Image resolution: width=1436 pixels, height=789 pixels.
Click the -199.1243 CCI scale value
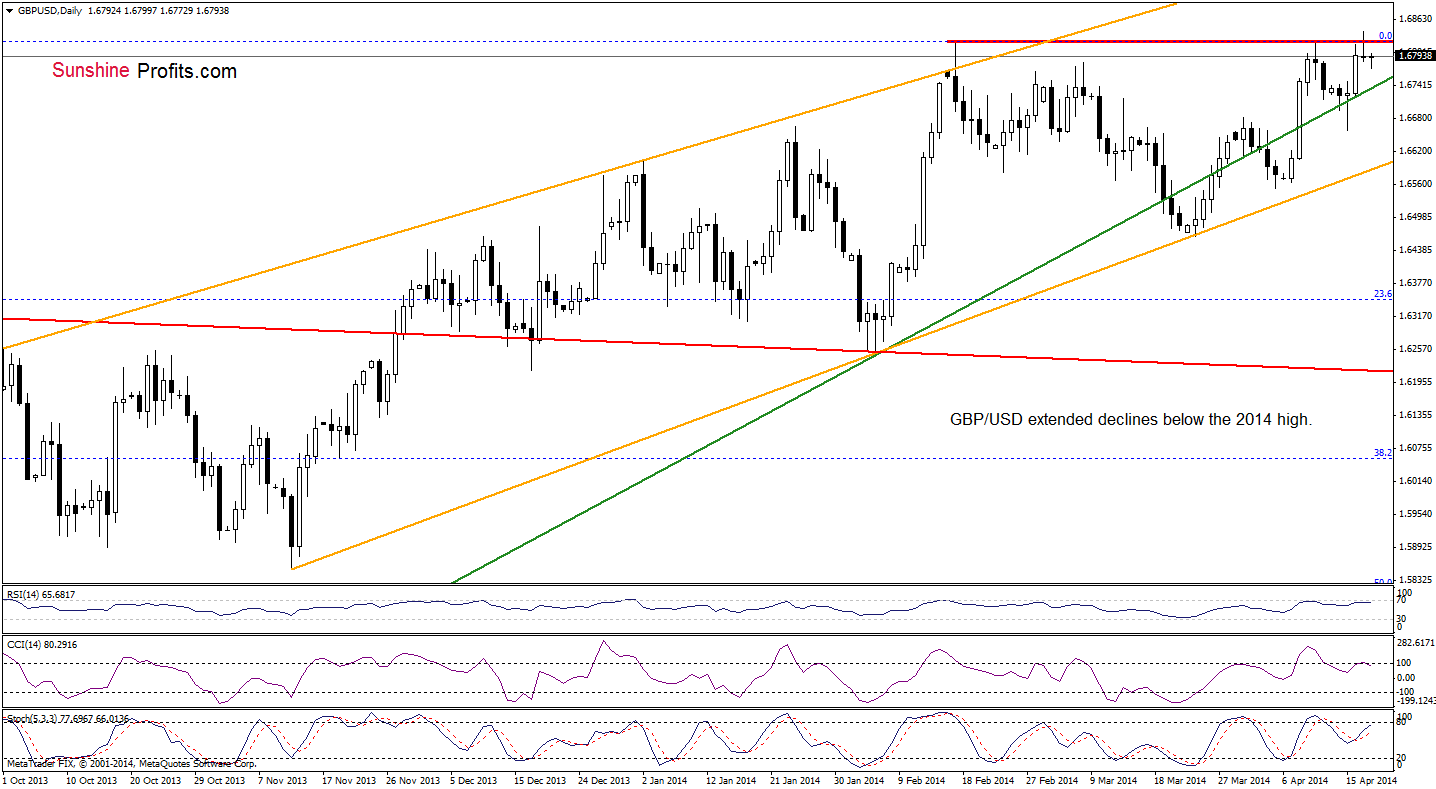click(1416, 701)
